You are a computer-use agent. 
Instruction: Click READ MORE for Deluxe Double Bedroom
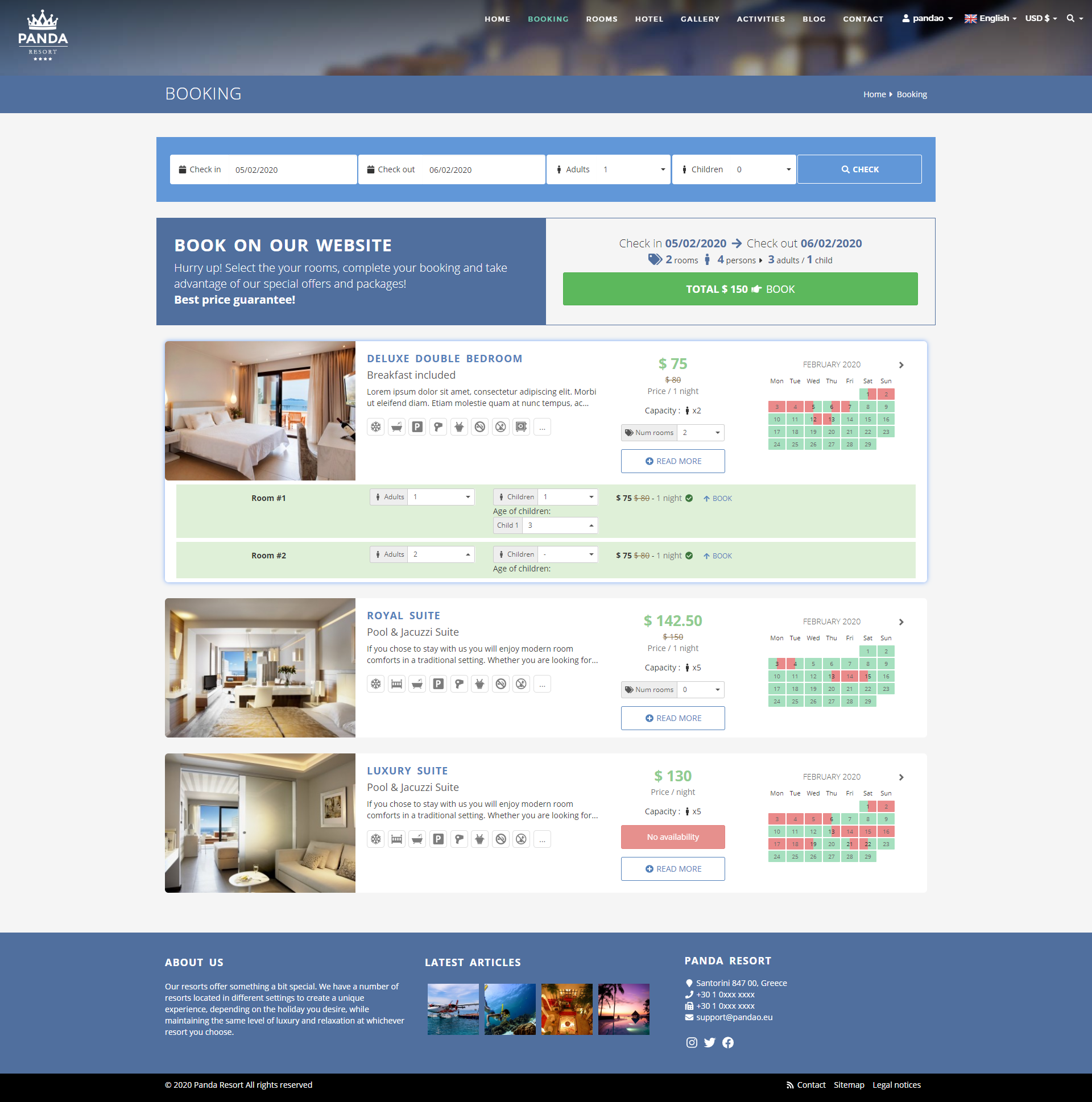673,461
